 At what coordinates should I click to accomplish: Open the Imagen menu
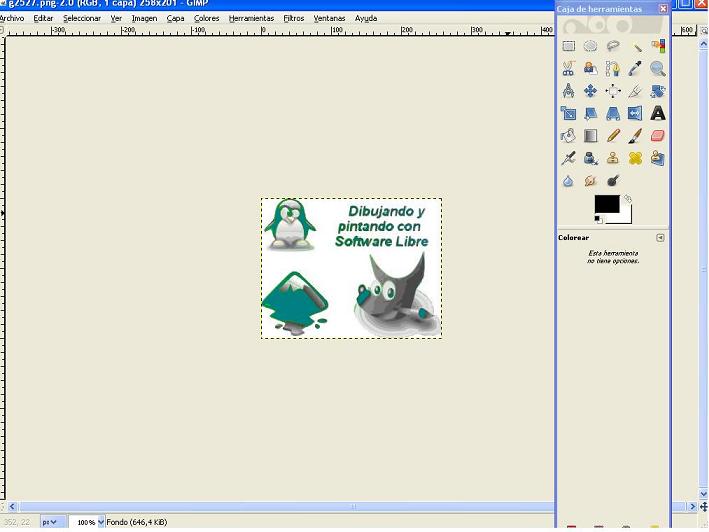tap(144, 19)
